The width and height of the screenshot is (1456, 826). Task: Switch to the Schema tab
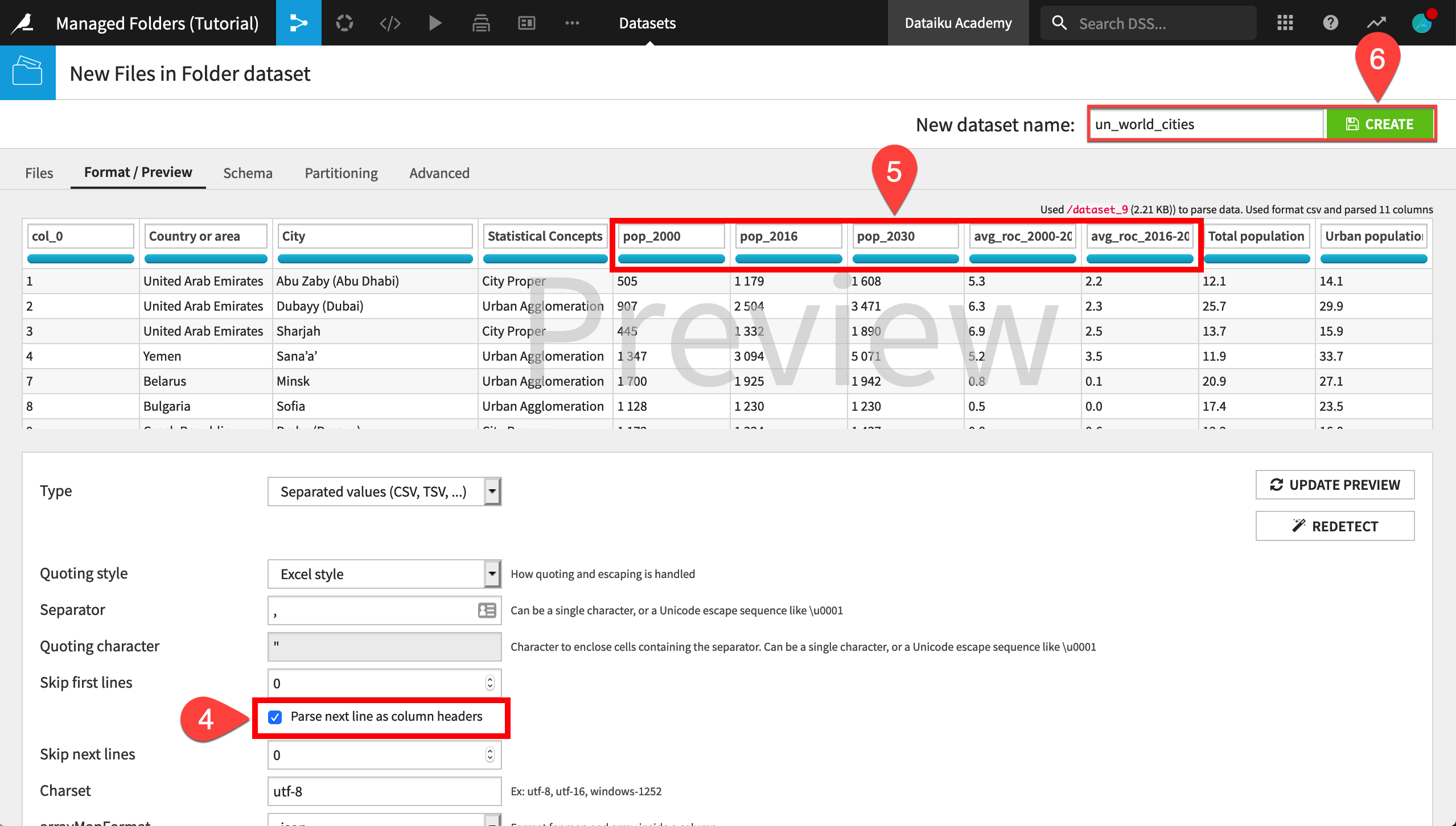[x=247, y=172]
